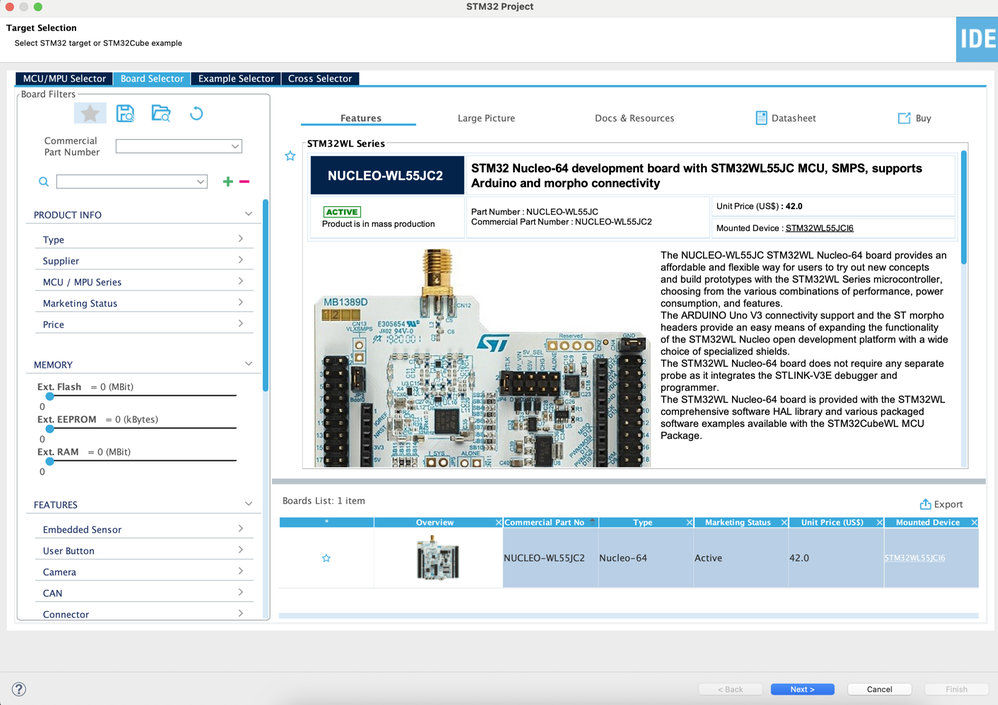The height and width of the screenshot is (705, 998).
Task: Expand the CAN filter
Action: pyautogui.click(x=241, y=592)
